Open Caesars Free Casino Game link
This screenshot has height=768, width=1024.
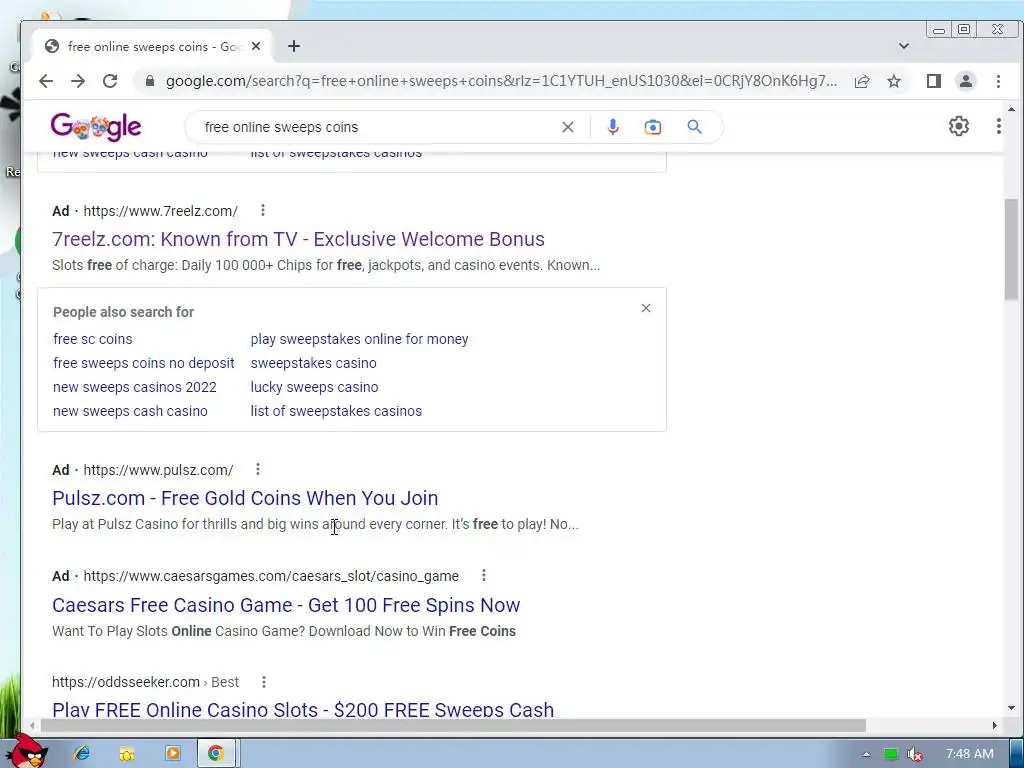click(286, 605)
